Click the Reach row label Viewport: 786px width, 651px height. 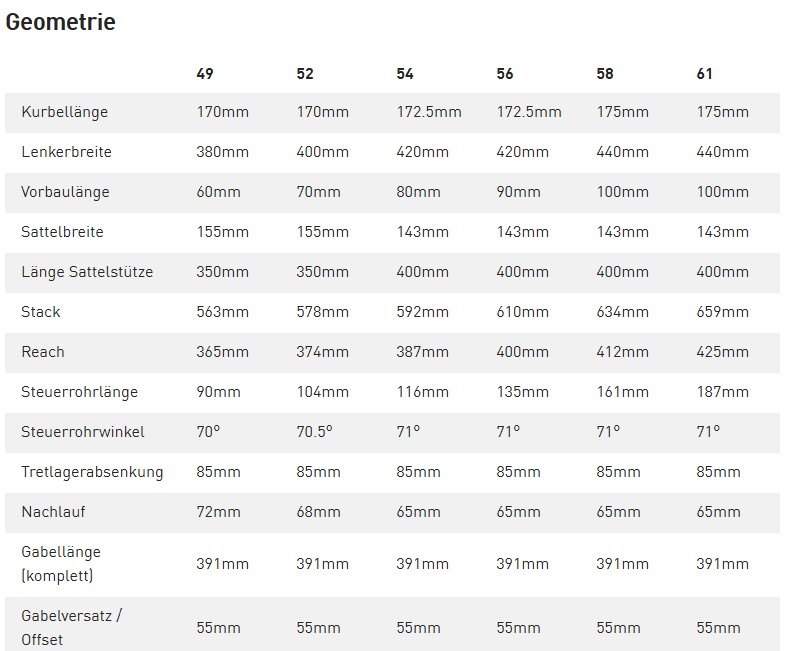(x=43, y=352)
